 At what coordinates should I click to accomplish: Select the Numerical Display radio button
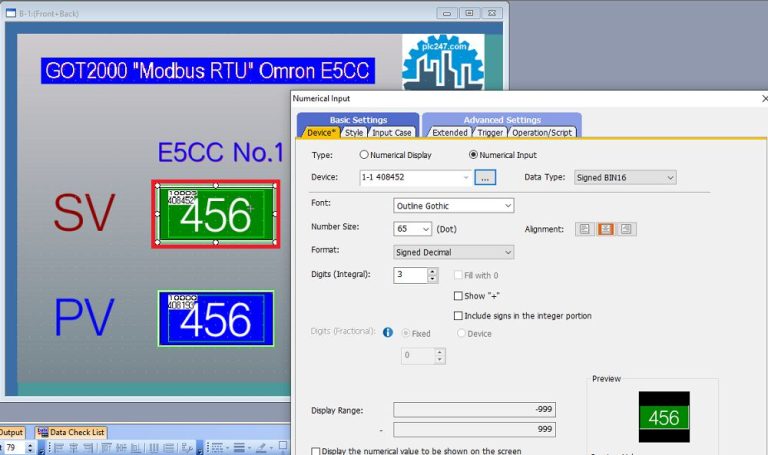(363, 155)
